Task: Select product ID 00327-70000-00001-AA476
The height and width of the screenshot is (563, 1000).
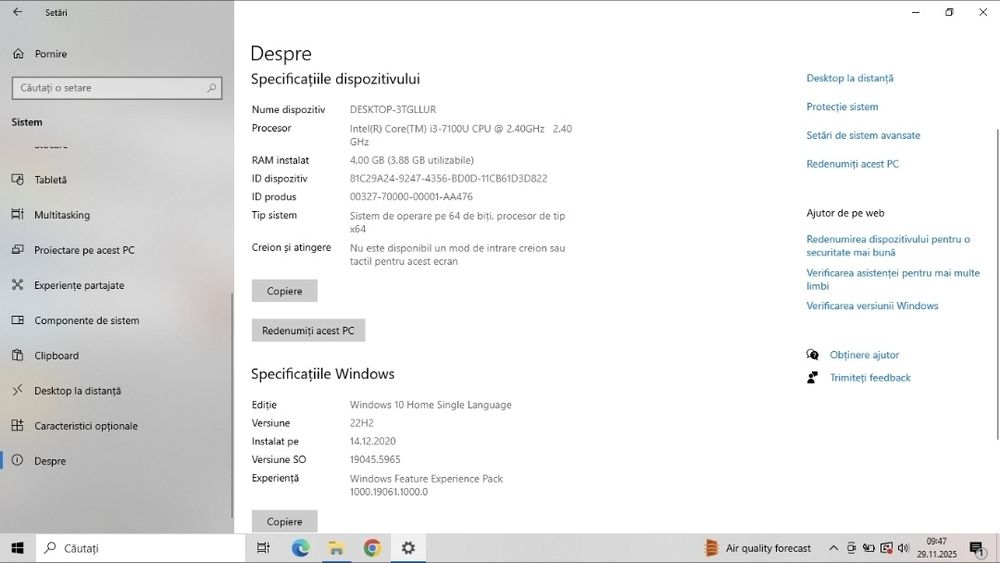Action: tap(411, 197)
